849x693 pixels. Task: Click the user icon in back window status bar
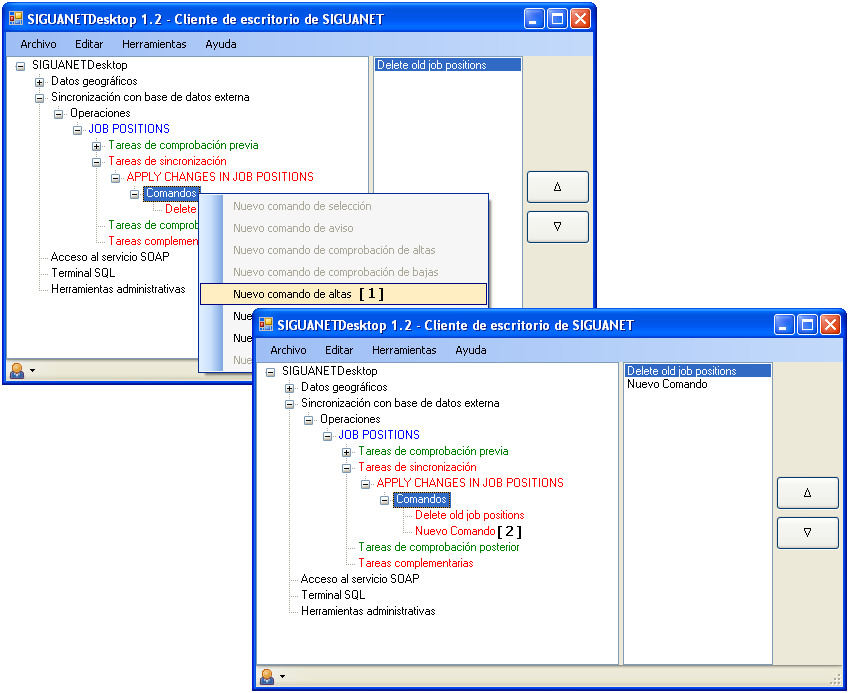(x=17, y=370)
